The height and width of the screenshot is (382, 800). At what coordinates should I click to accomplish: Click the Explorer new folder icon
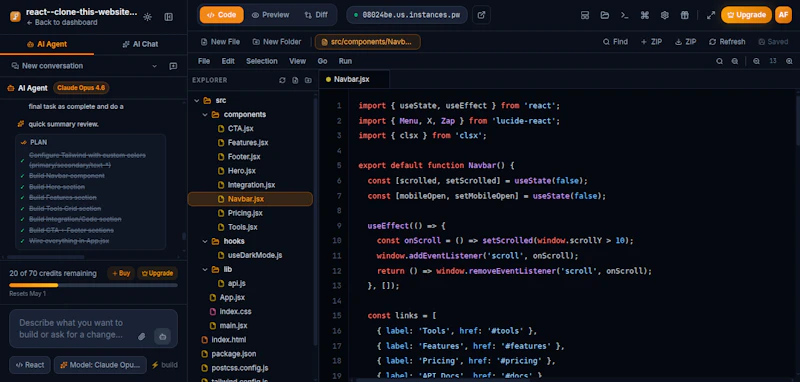308,80
